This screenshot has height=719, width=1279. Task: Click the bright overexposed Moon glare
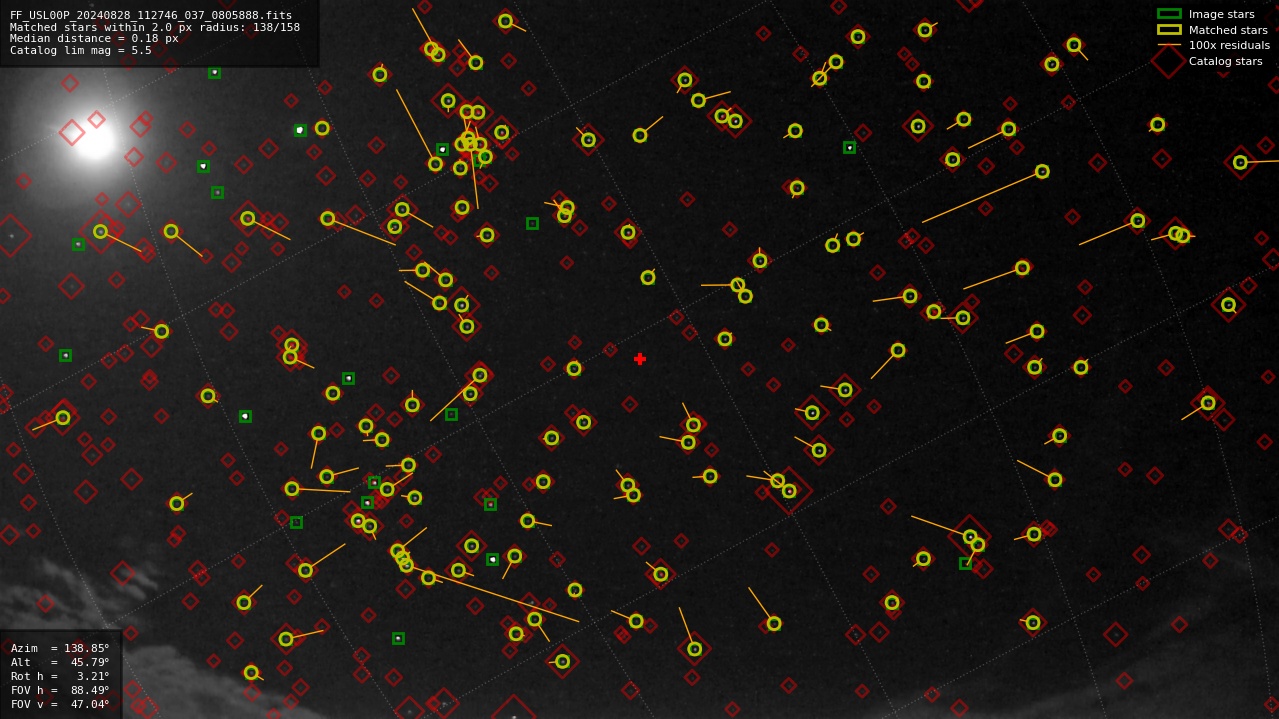[95, 139]
